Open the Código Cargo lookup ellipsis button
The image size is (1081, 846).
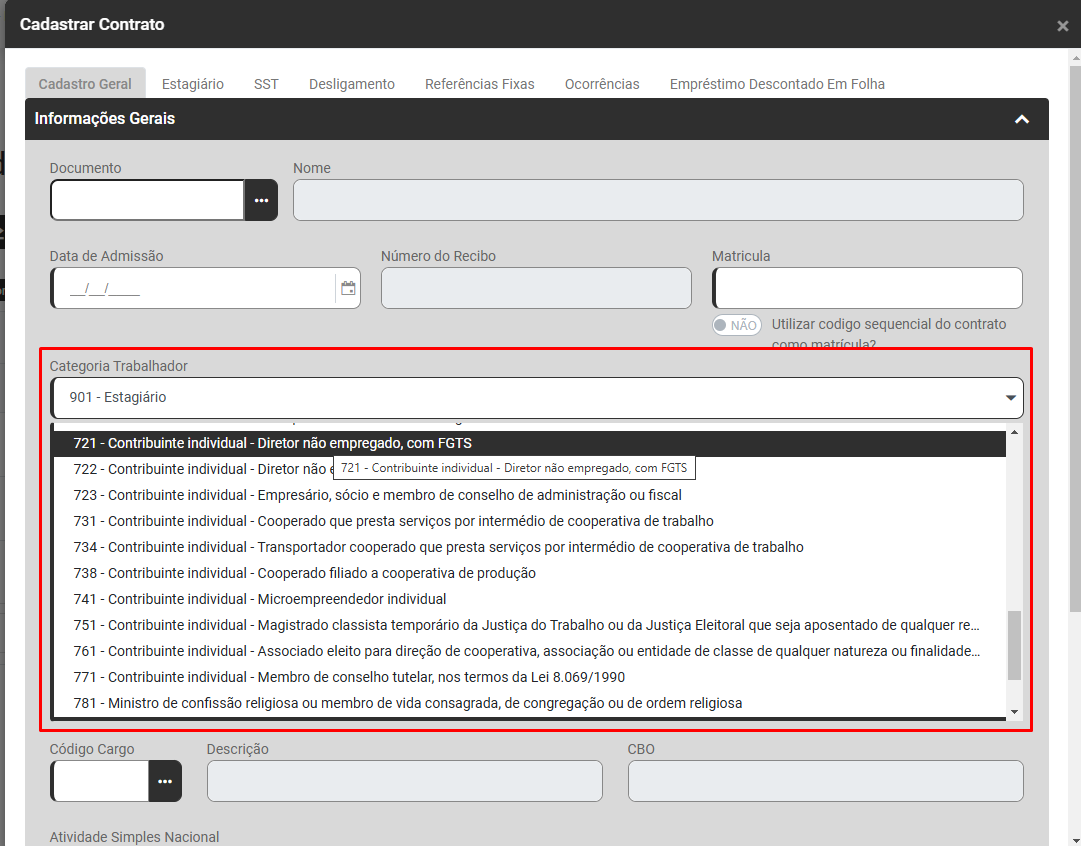click(165, 781)
